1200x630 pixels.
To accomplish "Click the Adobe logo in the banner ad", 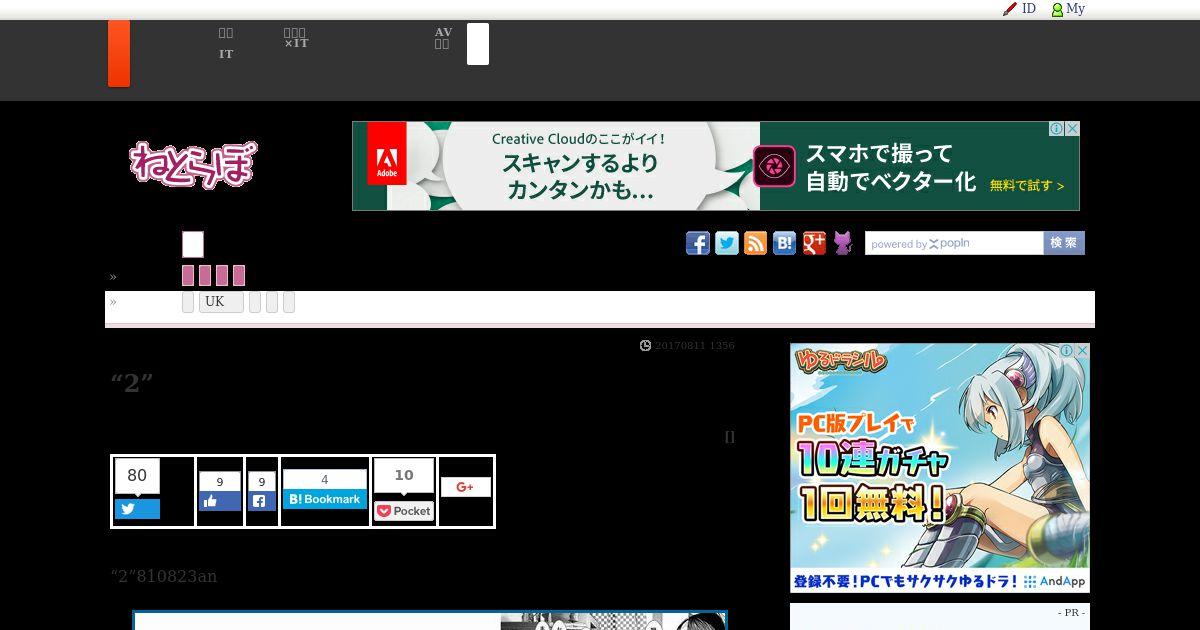I will click(x=387, y=153).
